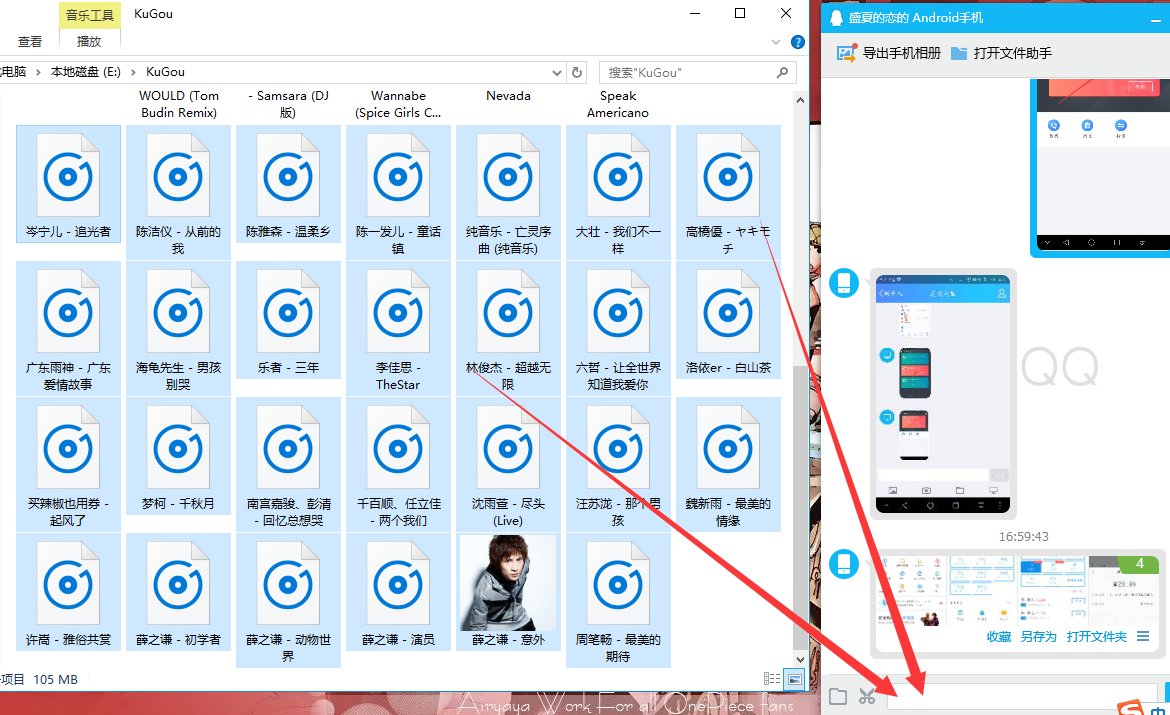The width and height of the screenshot is (1170, 715).
Task: Expand the Explorer ribbon chevron
Action: click(x=776, y=42)
